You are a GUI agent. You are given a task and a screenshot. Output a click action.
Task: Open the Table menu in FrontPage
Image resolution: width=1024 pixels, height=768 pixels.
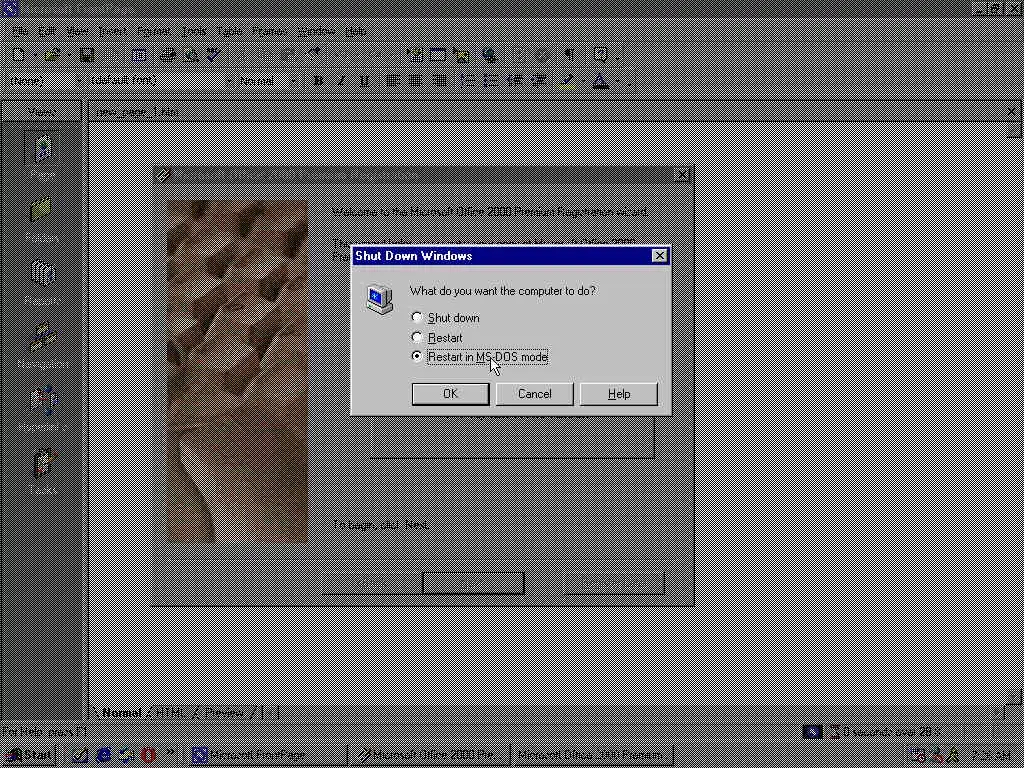229,31
